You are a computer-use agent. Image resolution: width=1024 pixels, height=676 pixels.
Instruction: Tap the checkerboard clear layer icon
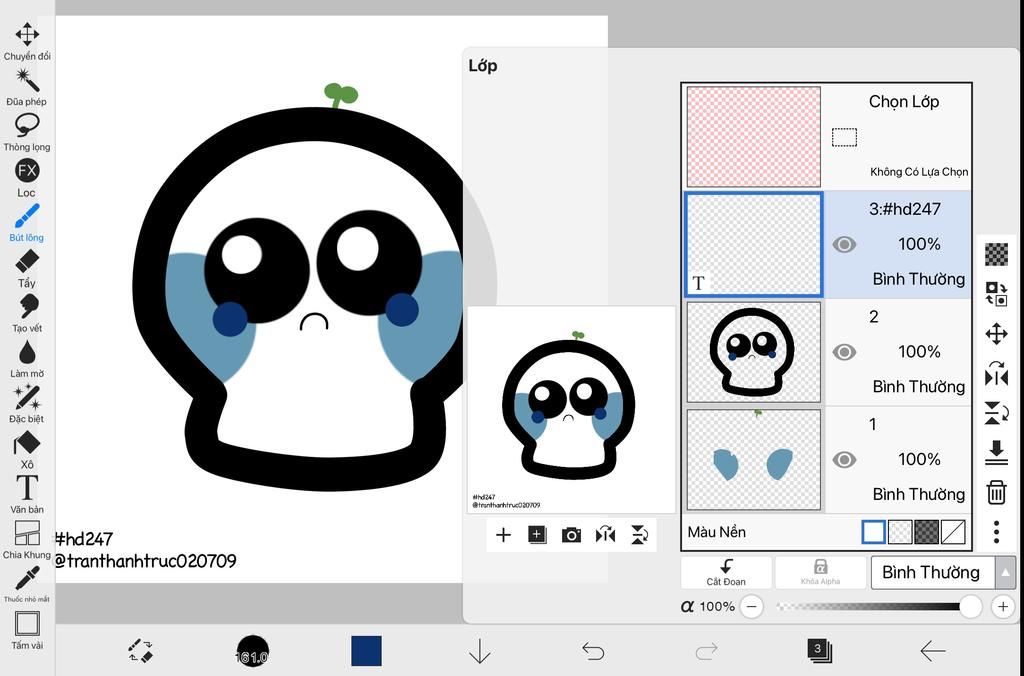point(996,254)
